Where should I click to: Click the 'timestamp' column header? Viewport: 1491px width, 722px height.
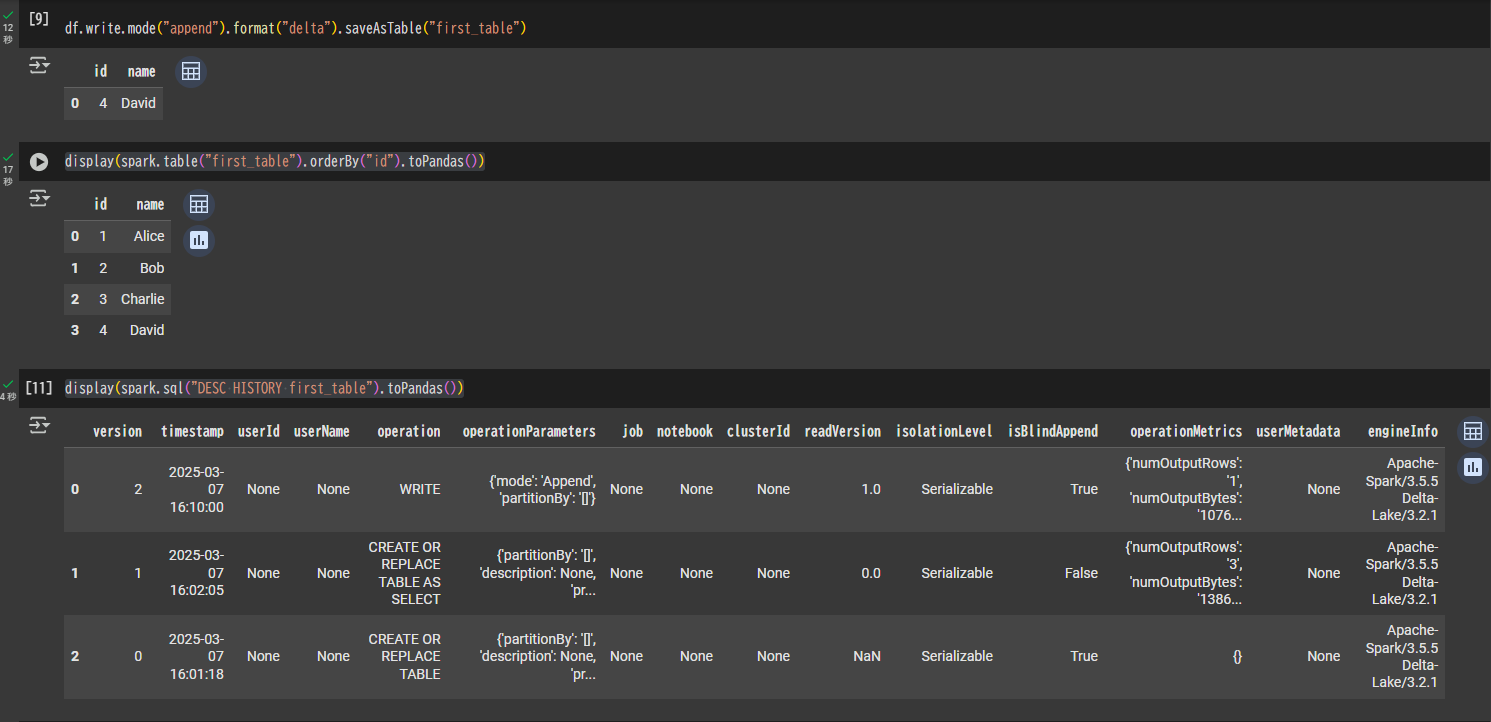click(192, 432)
